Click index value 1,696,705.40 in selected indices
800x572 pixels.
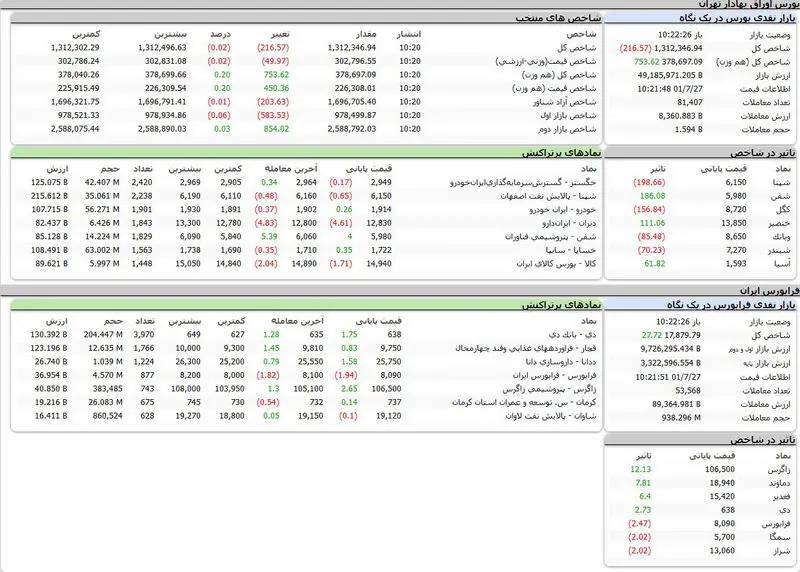click(352, 102)
